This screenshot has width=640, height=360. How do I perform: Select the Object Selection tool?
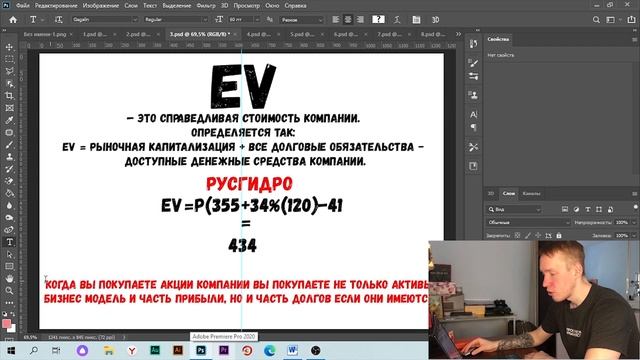pos(9,84)
